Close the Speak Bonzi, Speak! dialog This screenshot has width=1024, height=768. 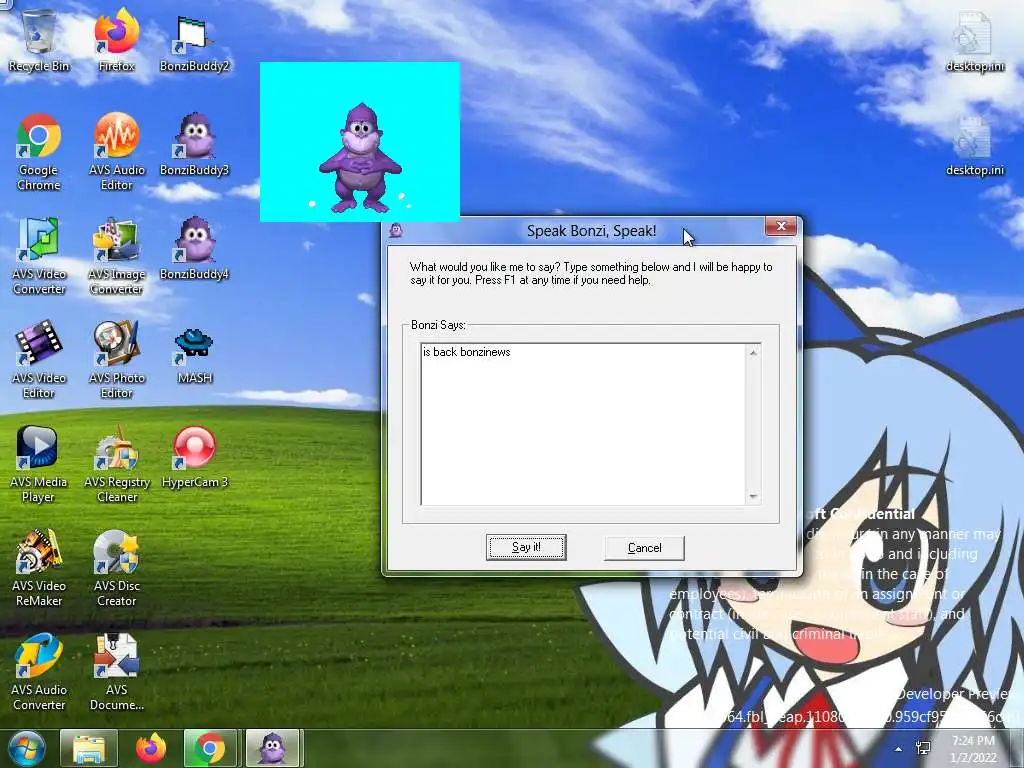[x=781, y=226]
